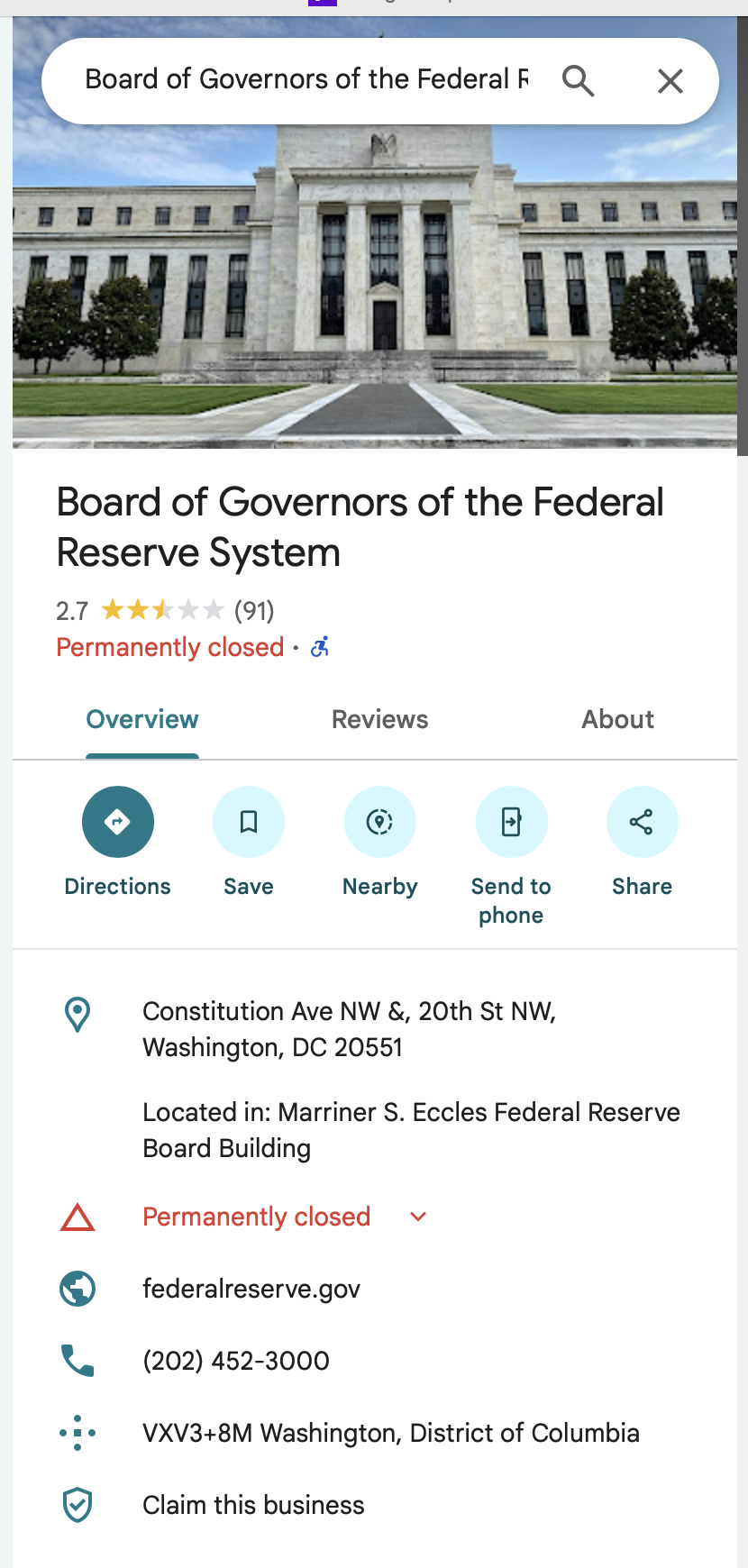This screenshot has width=748, height=1568.
Task: Select the Overview tab
Action: tap(142, 719)
